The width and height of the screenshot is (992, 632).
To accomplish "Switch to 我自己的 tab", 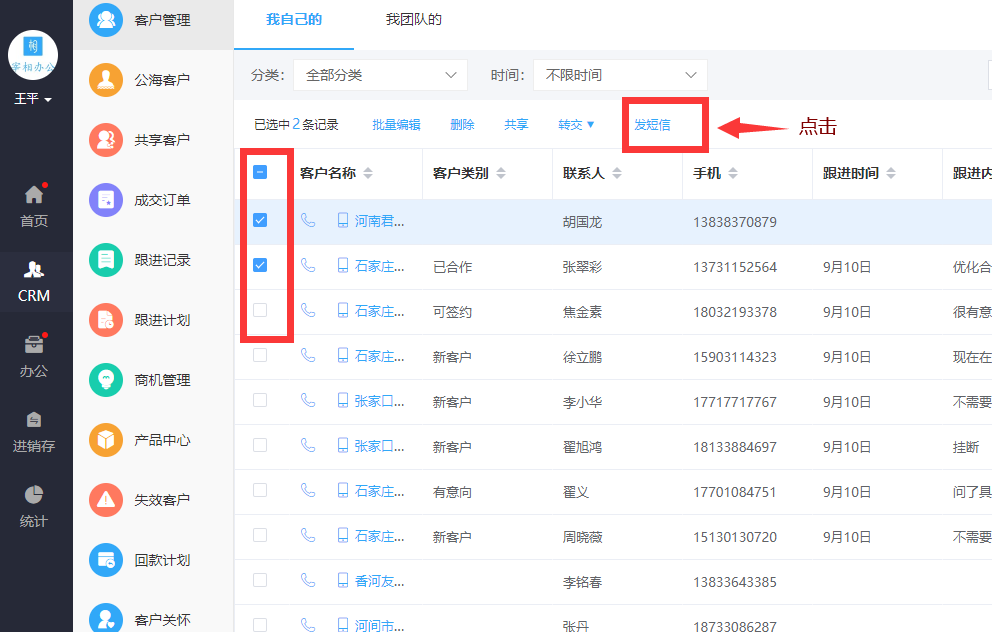I will click(x=294, y=20).
